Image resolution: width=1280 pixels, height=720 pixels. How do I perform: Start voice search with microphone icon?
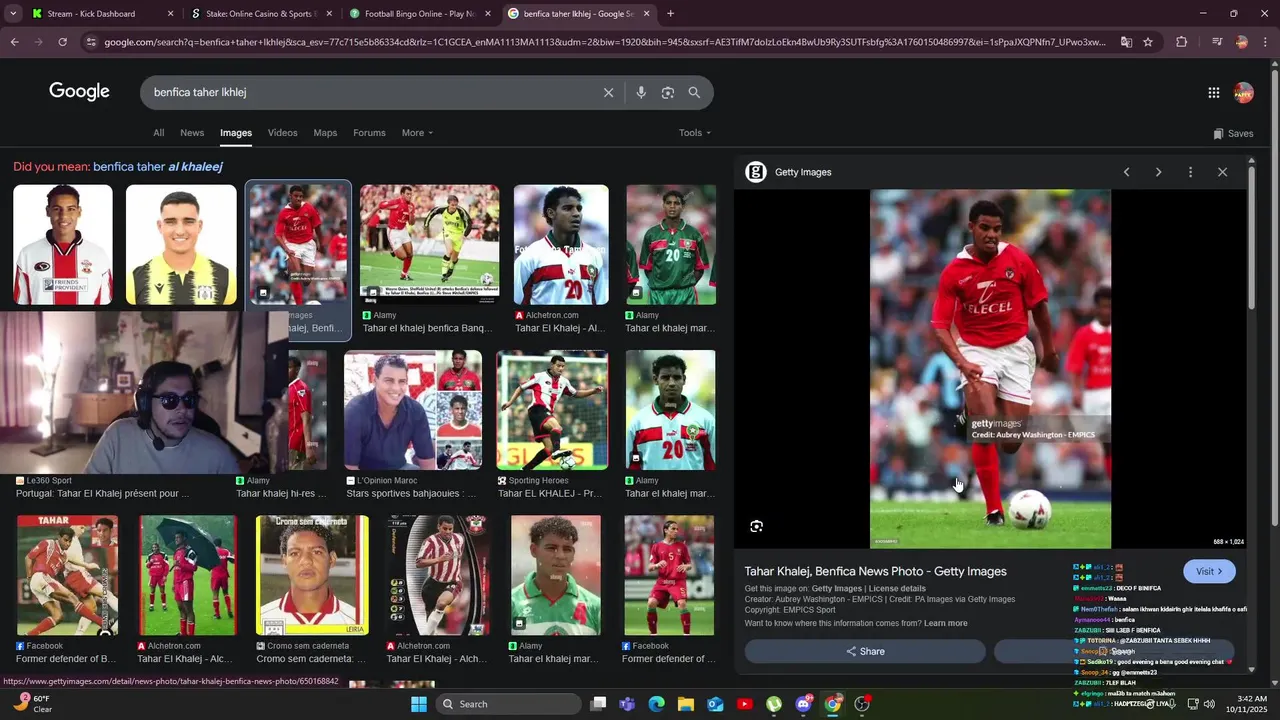[x=641, y=92]
